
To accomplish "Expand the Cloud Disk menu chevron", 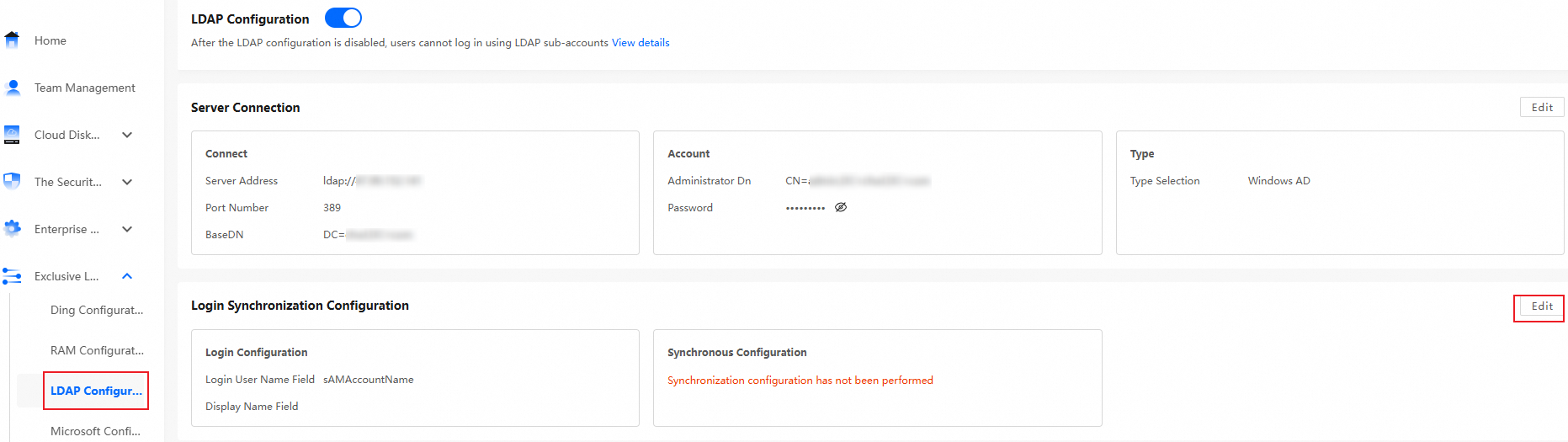I will (x=127, y=135).
